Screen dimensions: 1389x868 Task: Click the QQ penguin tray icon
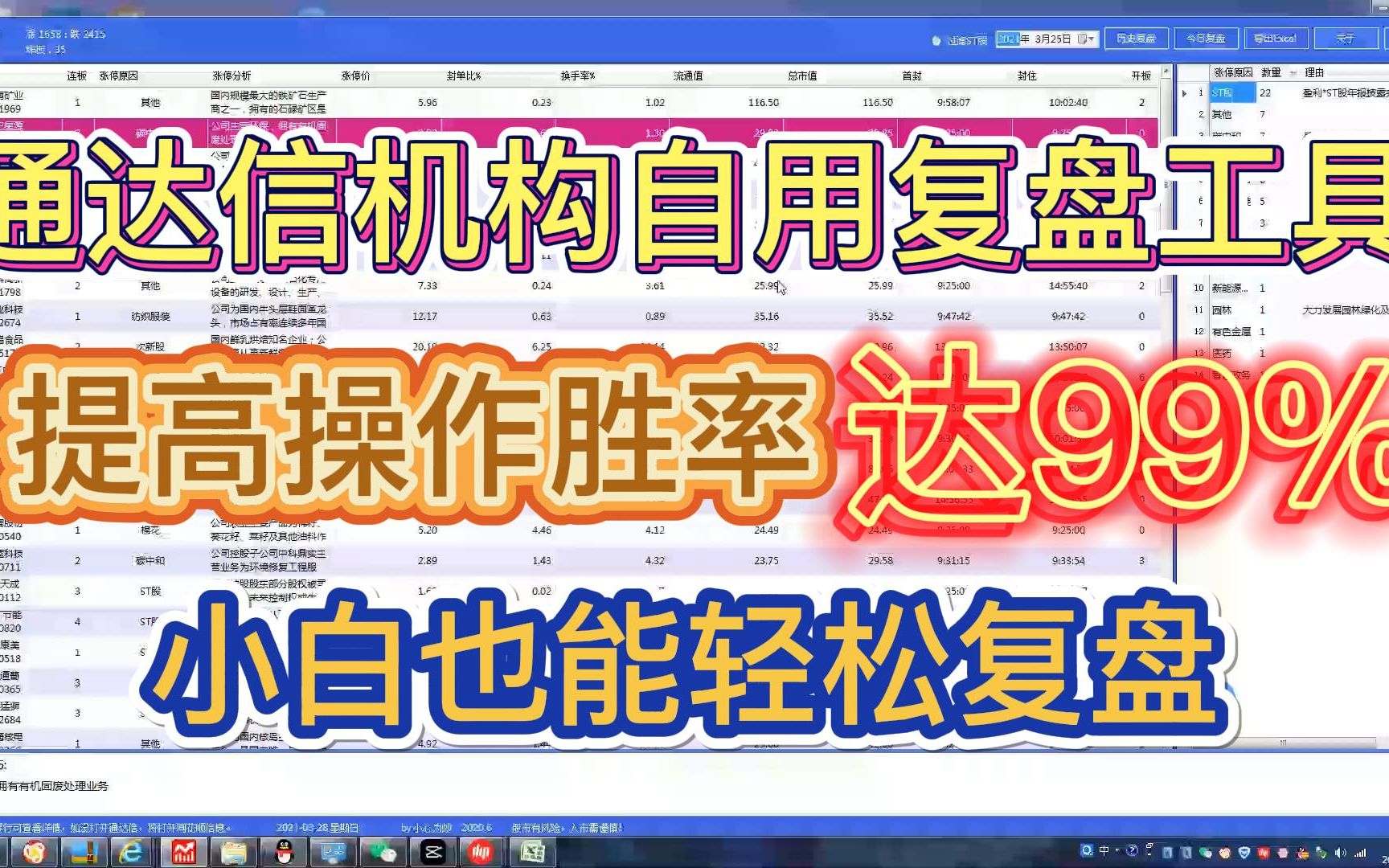click(x=1302, y=853)
